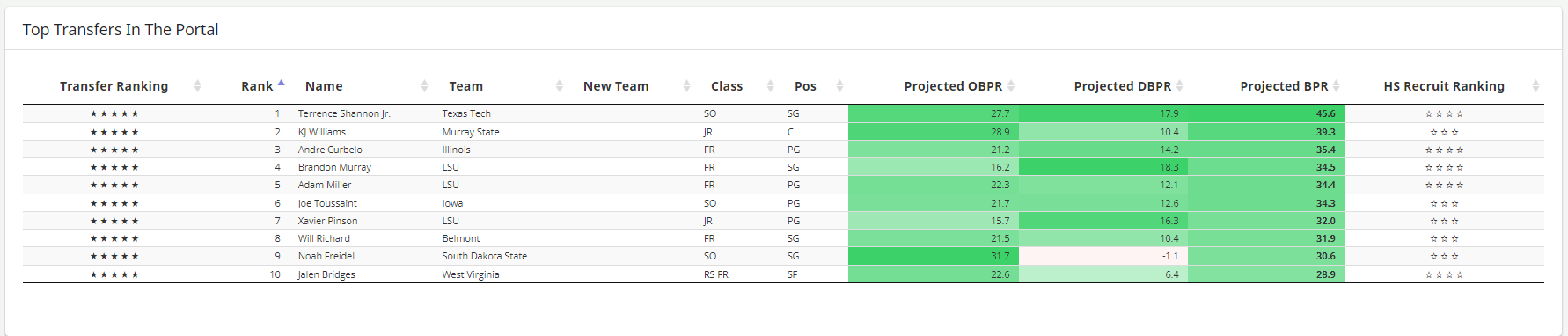Screen dimensions: 1568x336
Task: Select the Jalen Bridges table row
Action: [783, 274]
